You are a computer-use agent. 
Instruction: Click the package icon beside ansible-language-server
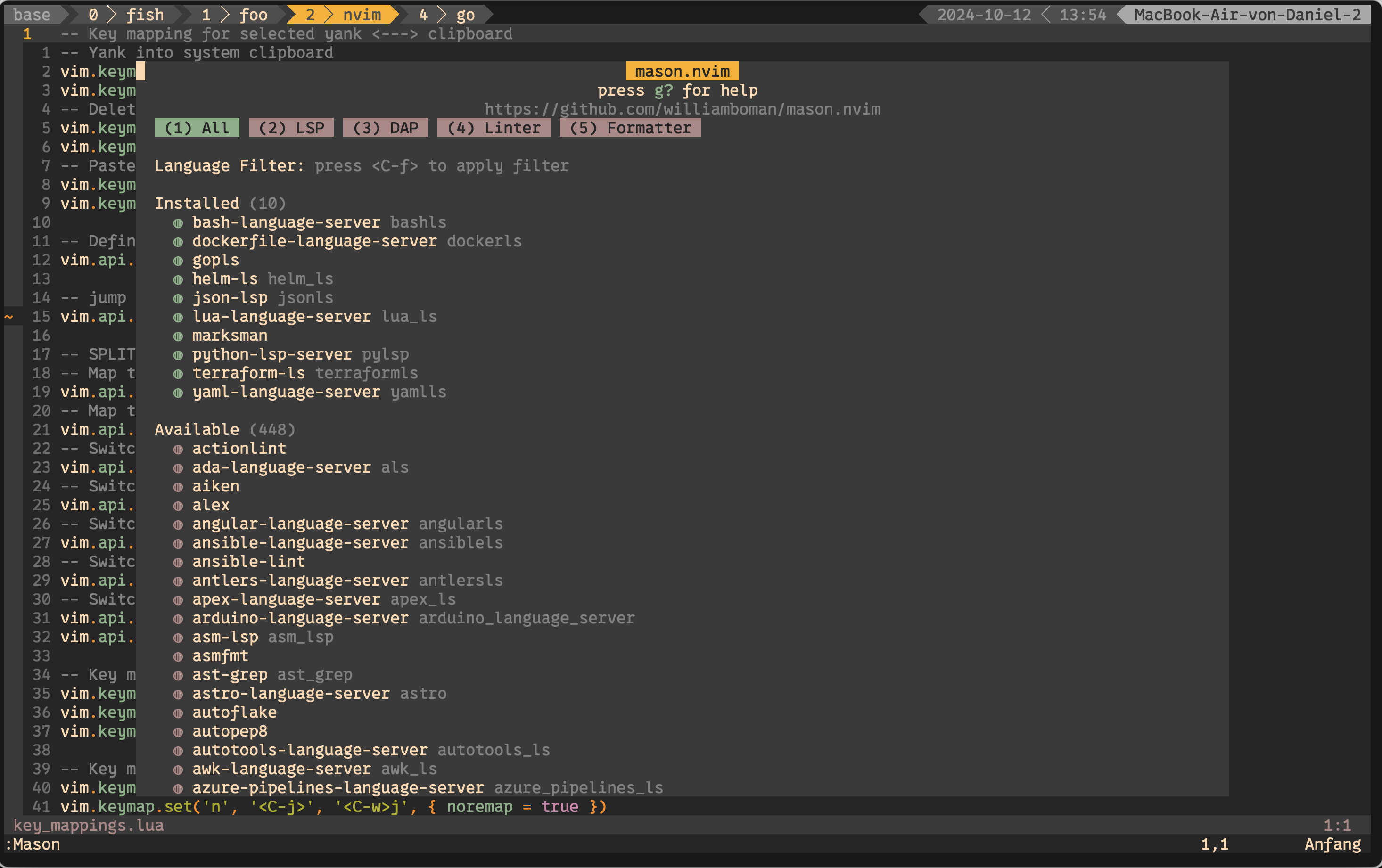click(178, 544)
